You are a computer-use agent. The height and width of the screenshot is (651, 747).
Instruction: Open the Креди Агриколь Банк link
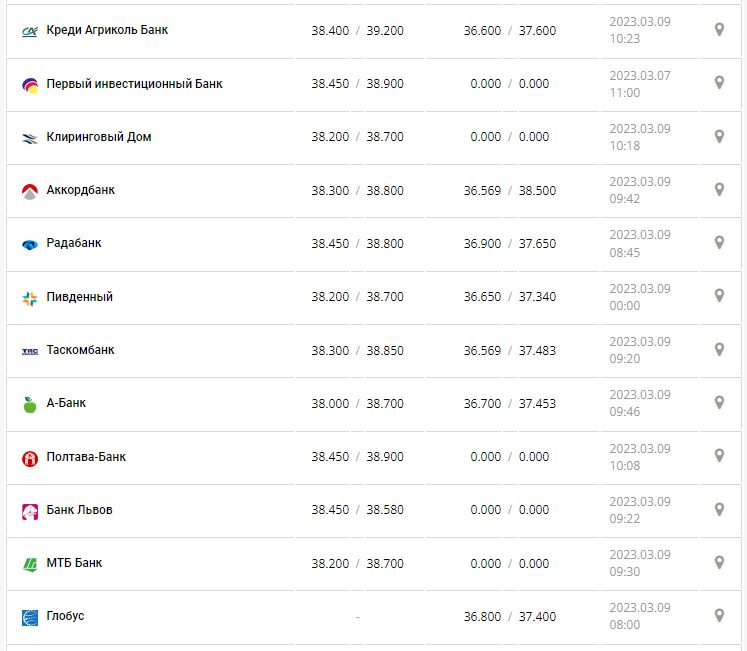click(x=107, y=30)
